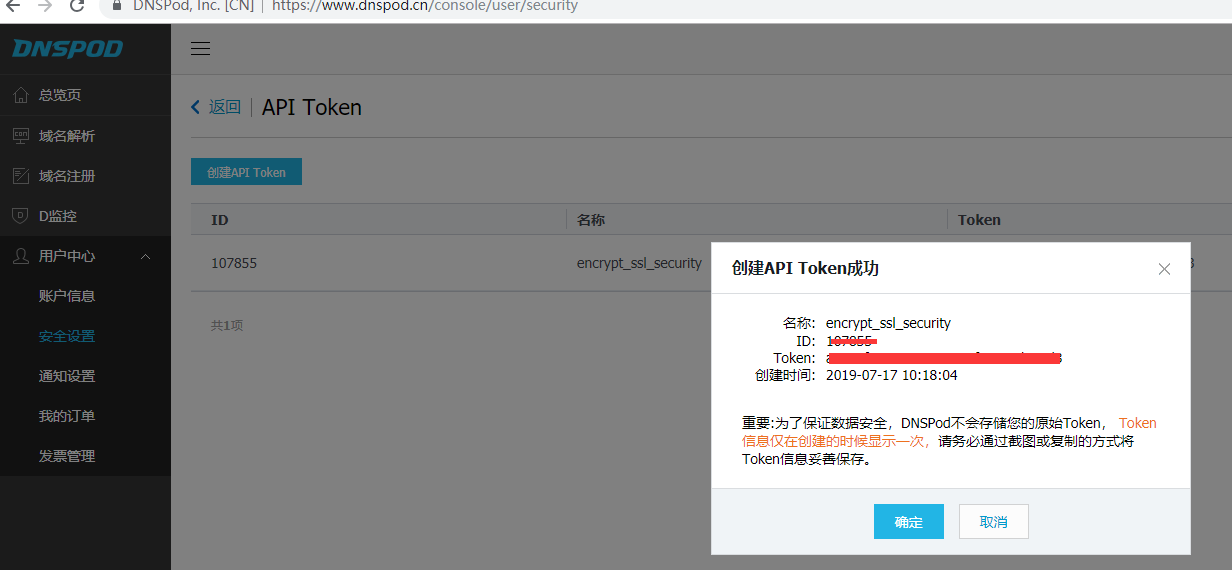Open 账户信息 submenu item
The height and width of the screenshot is (570, 1232).
click(x=67, y=296)
